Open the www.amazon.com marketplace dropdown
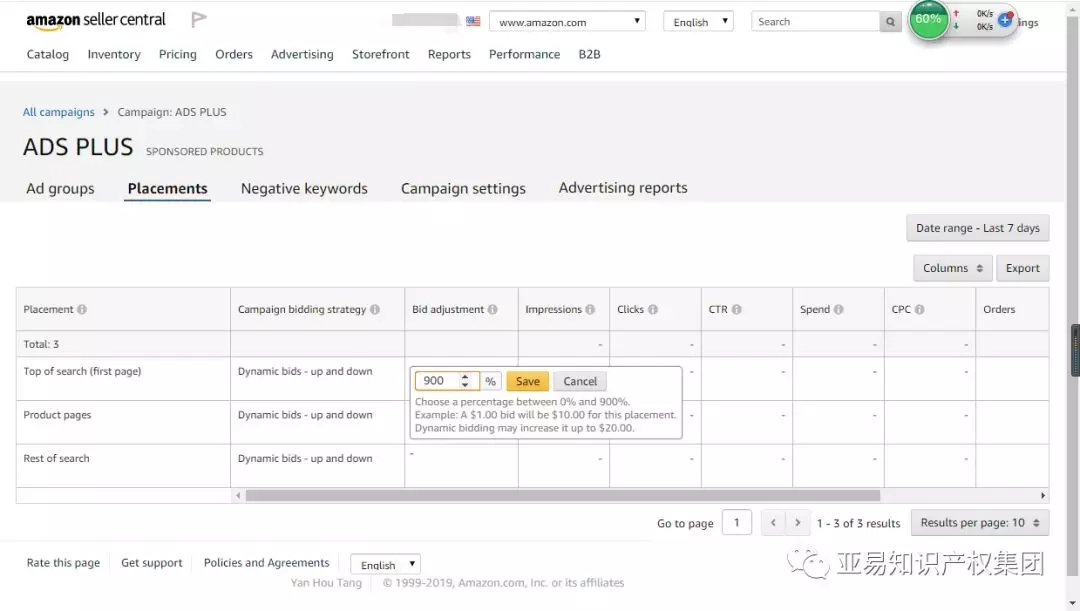The image size is (1080, 611). tap(567, 22)
